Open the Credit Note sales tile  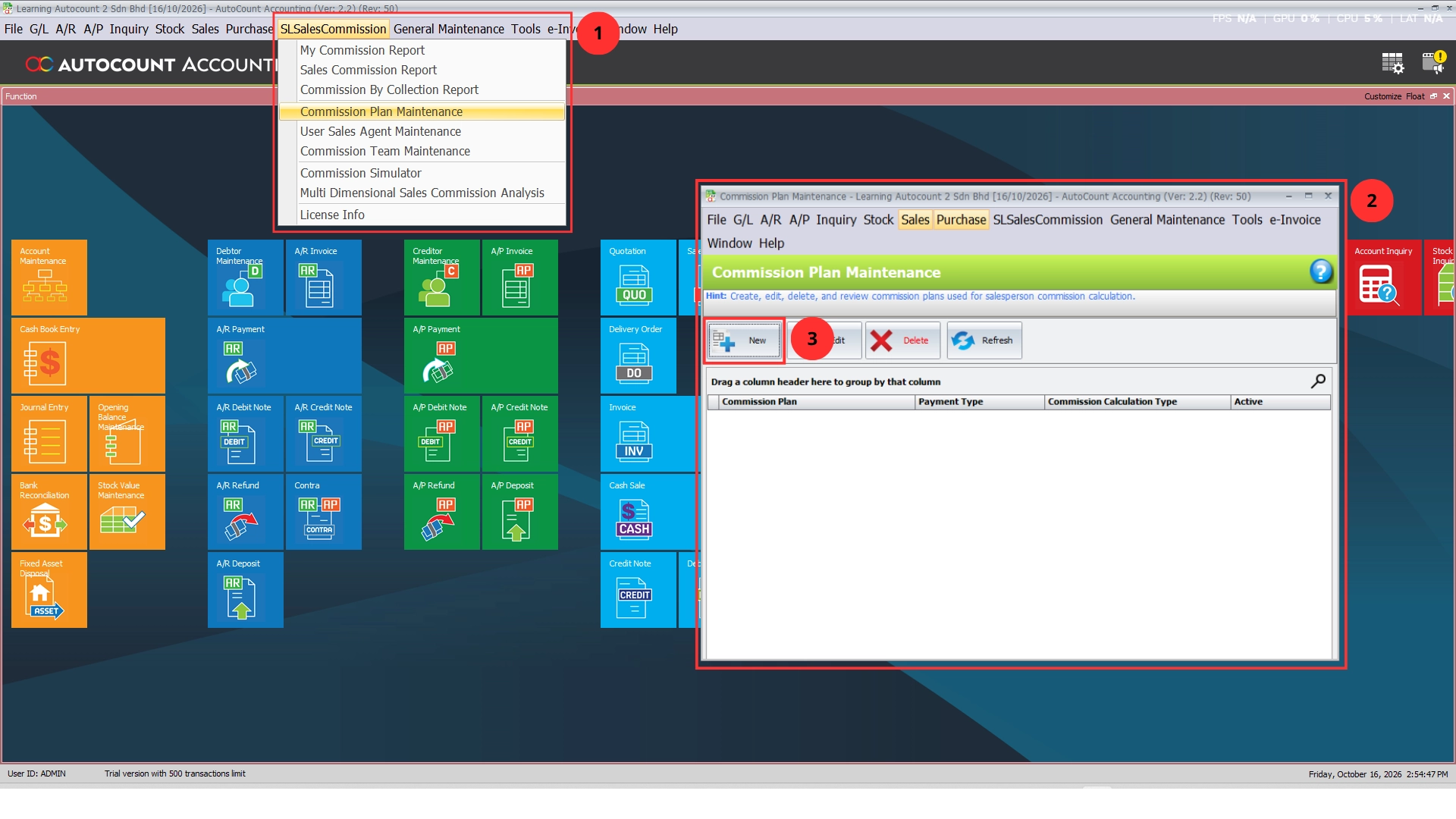pyautogui.click(x=639, y=590)
